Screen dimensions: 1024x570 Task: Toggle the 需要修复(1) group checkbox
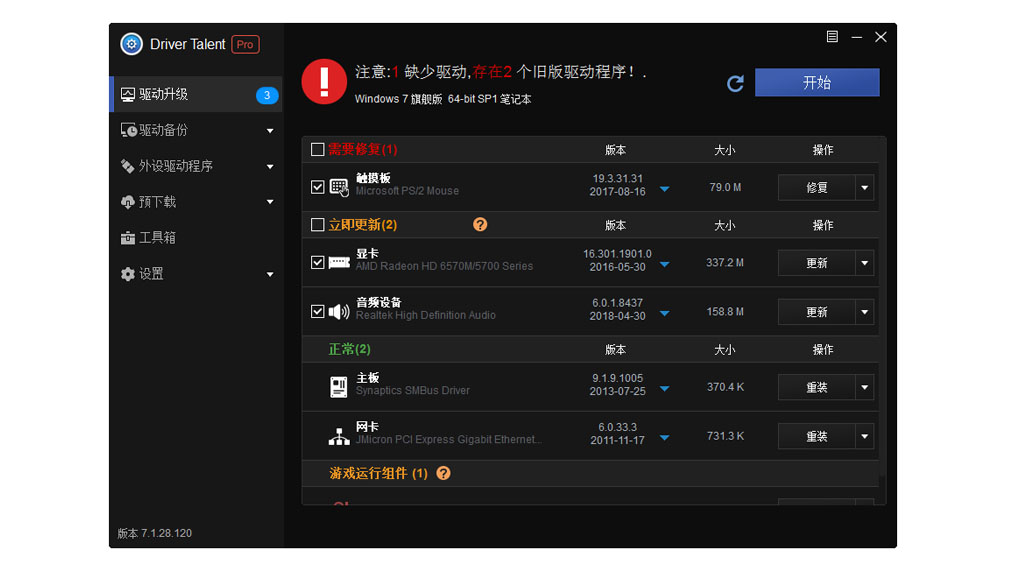tap(317, 150)
